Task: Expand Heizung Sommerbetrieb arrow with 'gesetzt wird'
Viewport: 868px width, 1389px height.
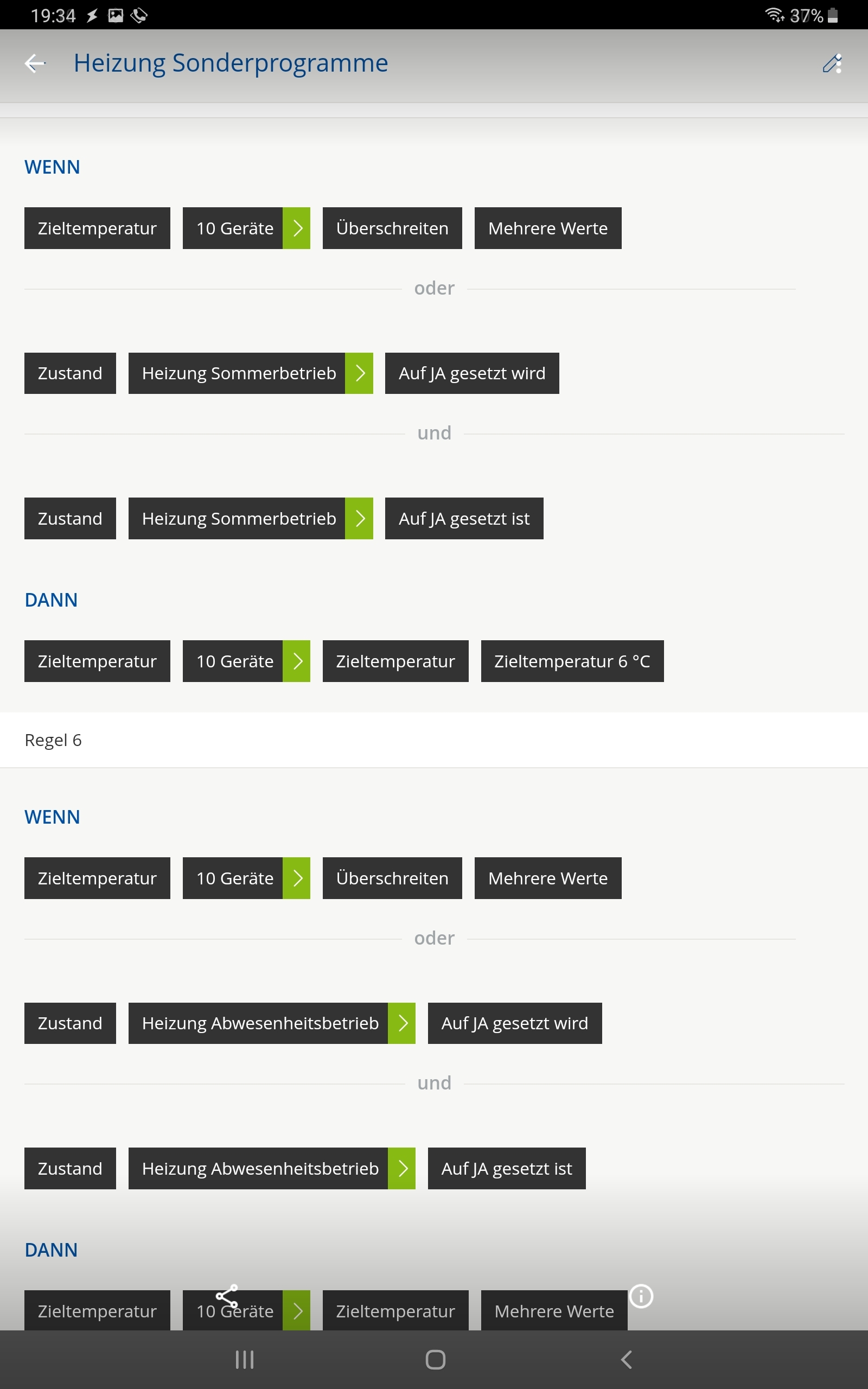Action: click(359, 373)
